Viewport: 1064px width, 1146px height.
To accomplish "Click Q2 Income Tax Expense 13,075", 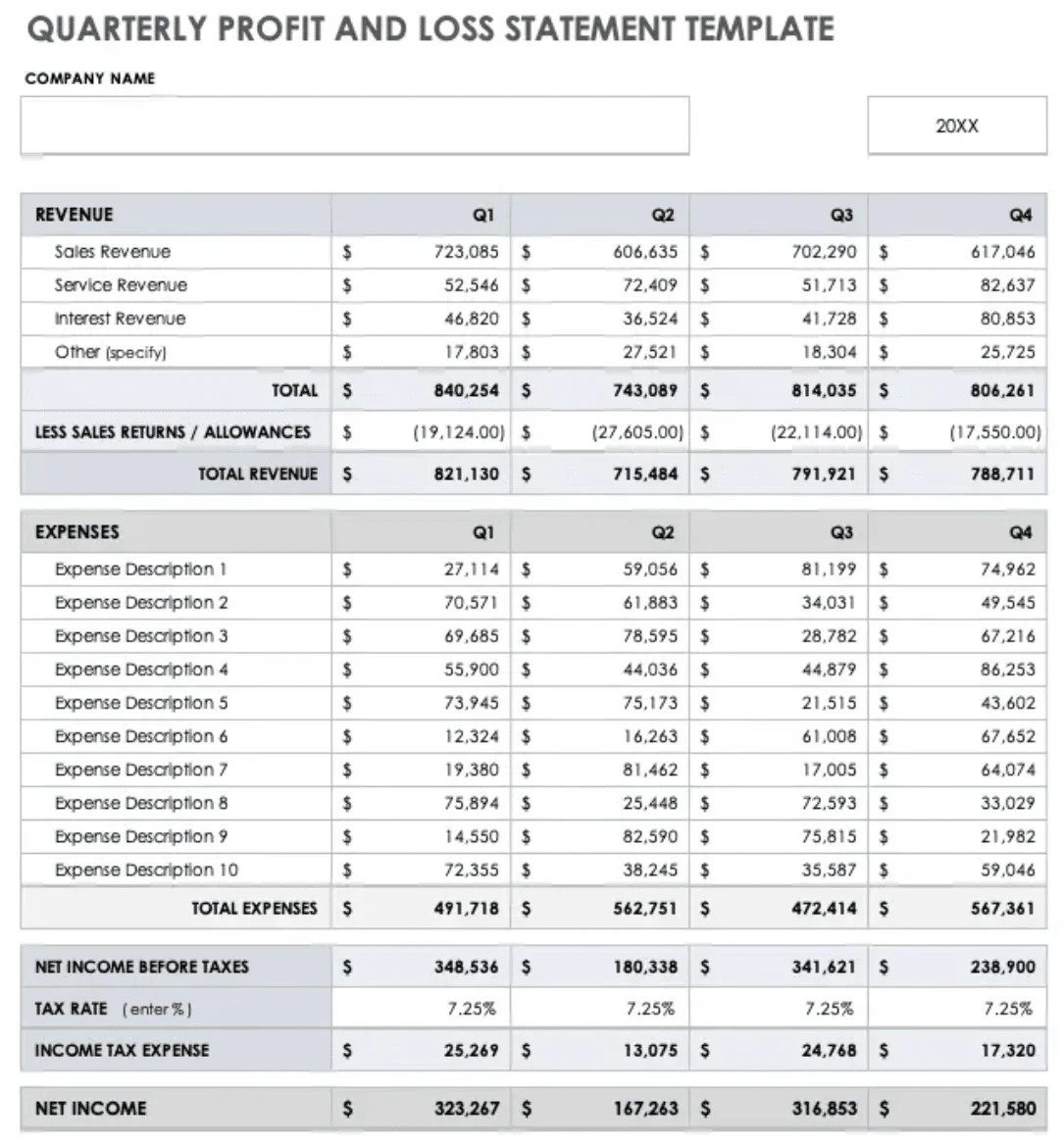I will 599,1050.
